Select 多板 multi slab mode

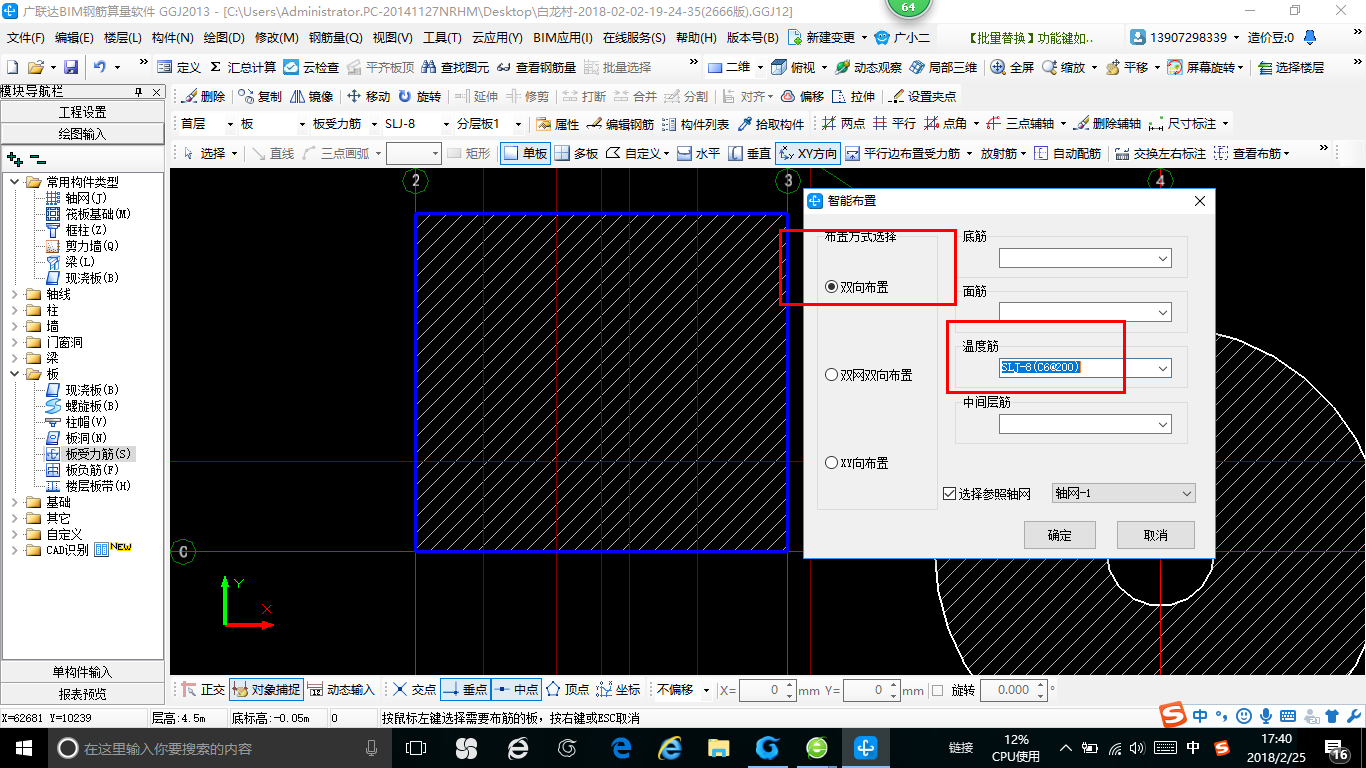coord(576,153)
